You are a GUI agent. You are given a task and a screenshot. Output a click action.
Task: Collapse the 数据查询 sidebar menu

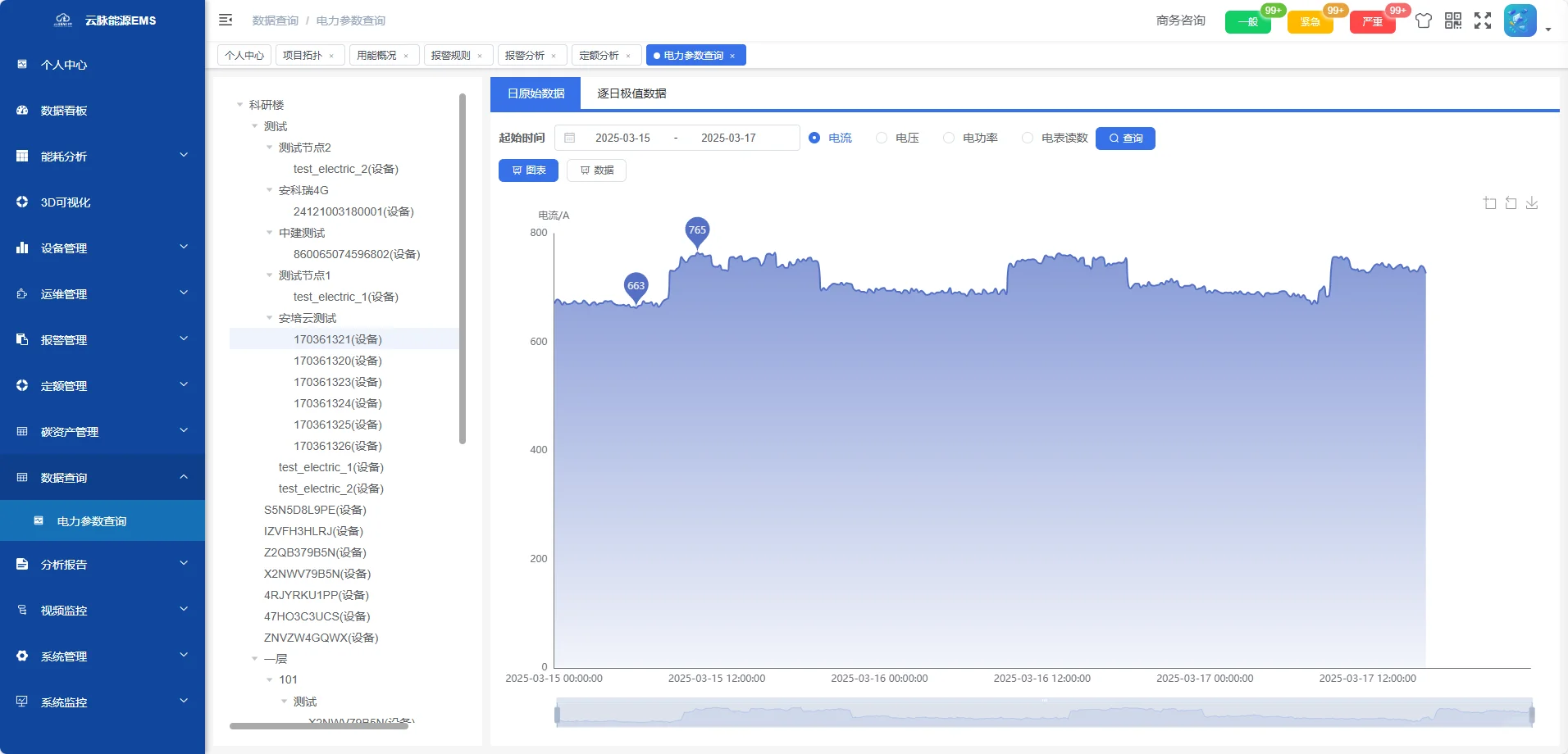point(103,477)
